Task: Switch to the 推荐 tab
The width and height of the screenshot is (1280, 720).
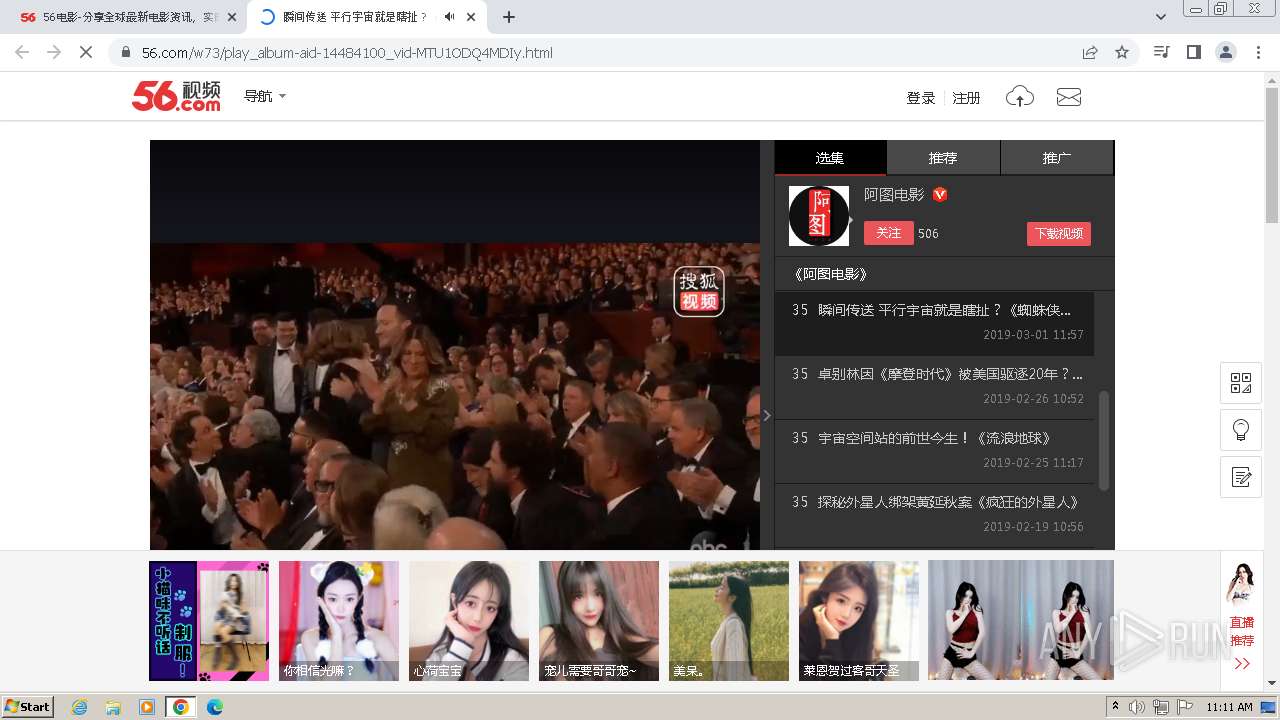Action: 943,158
